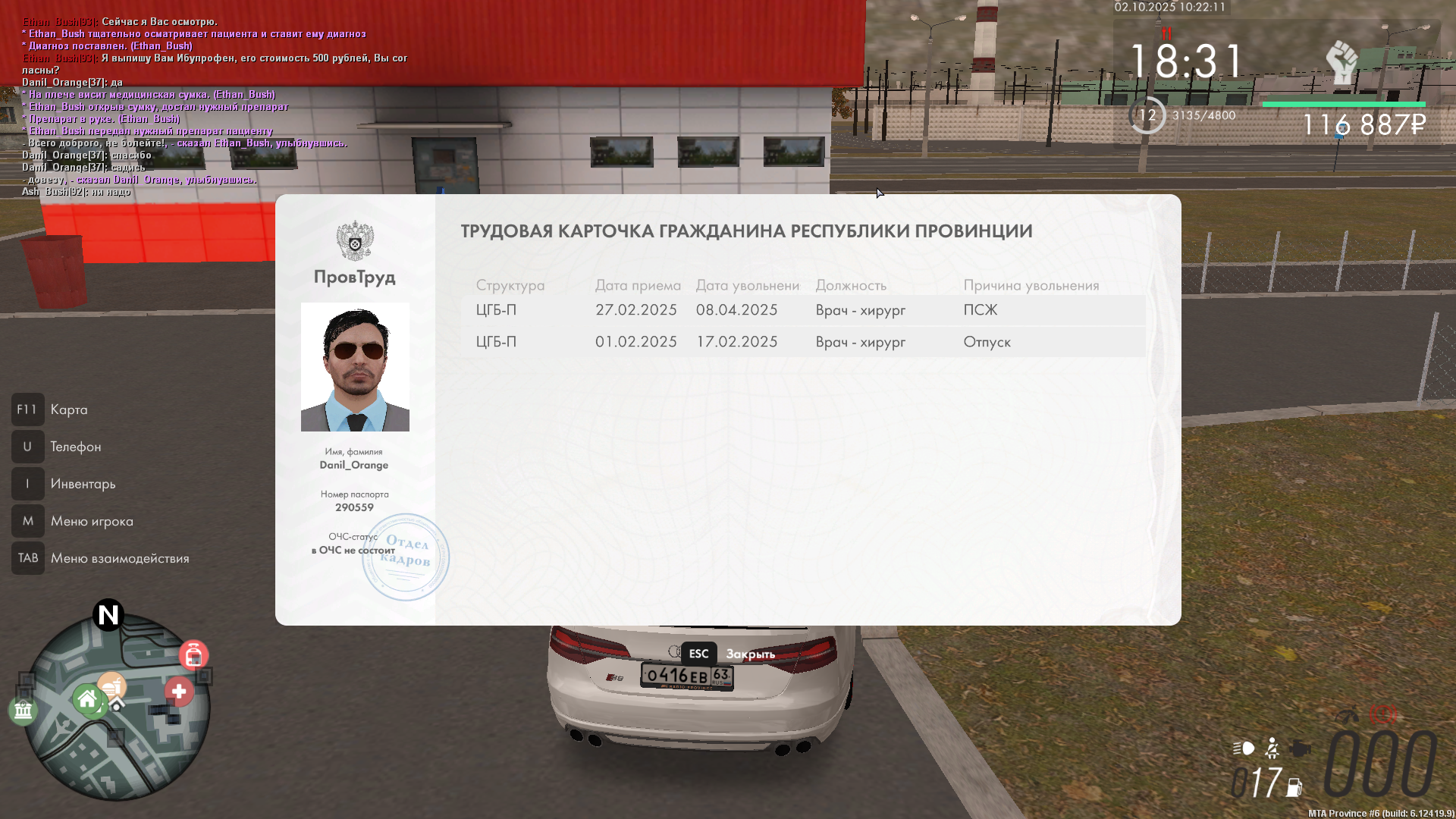
Task: Click the ПровТруд coat of arms emblem
Action: tap(355, 240)
